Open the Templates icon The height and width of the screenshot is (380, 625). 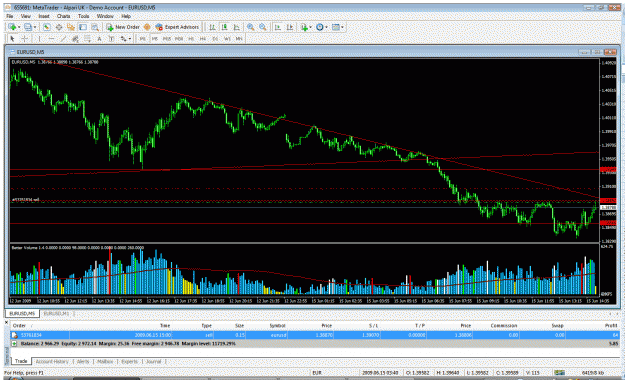point(336,27)
